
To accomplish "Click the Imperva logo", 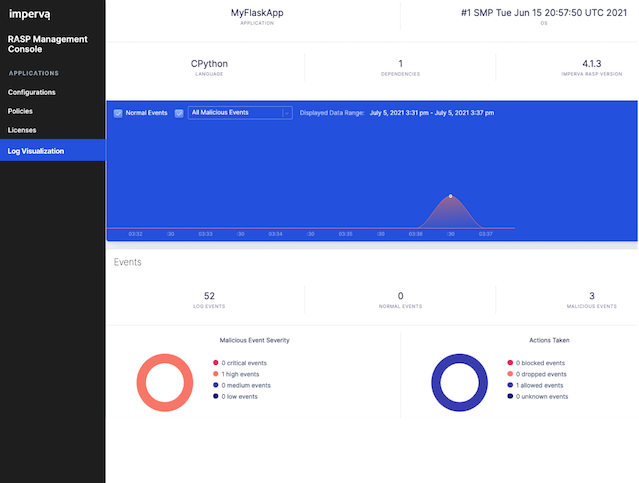I will 31,14.
